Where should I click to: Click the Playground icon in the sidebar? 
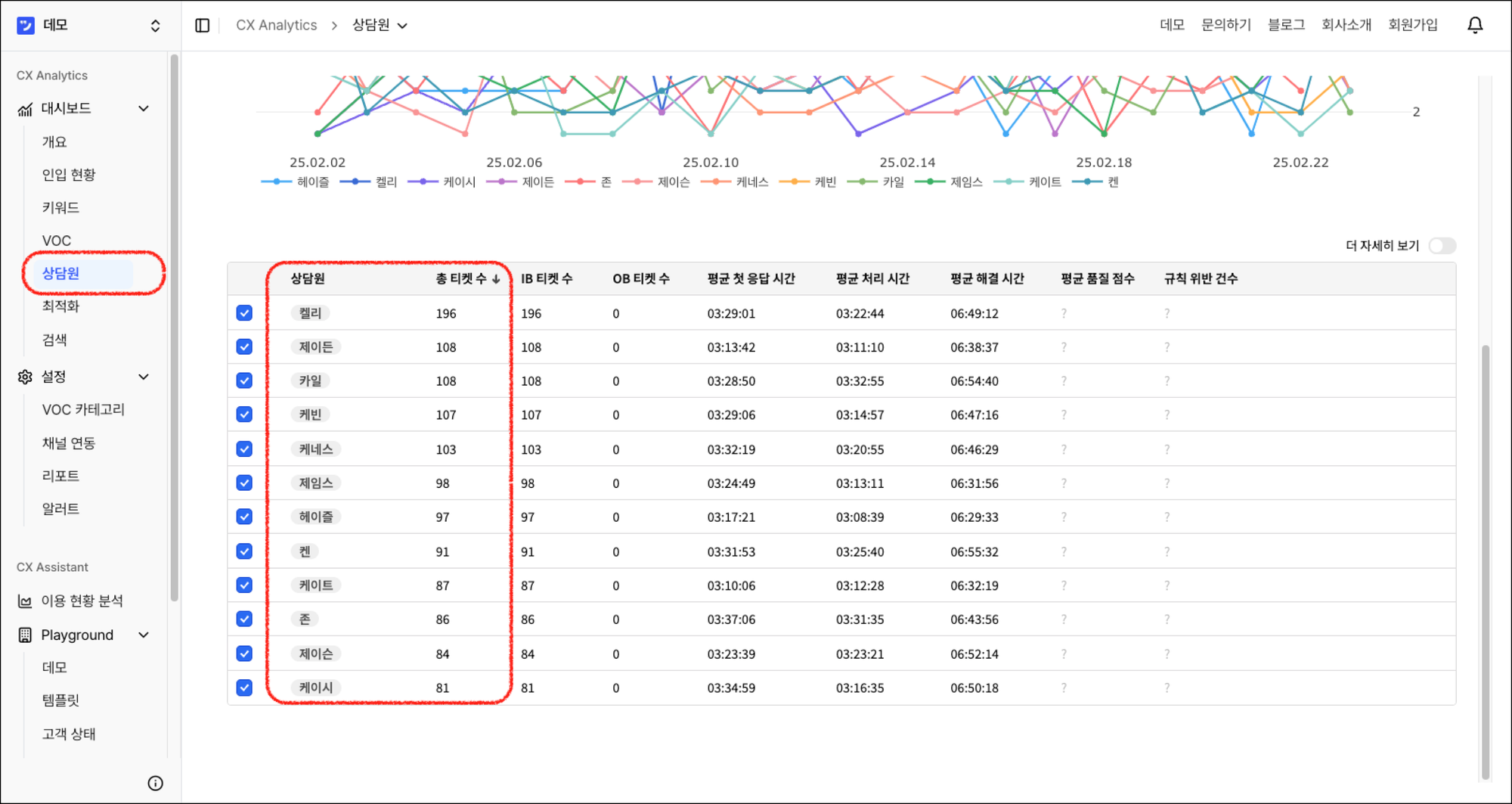point(23,635)
